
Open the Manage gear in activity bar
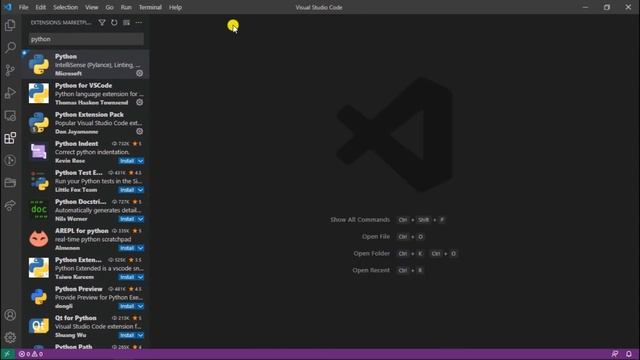10,337
